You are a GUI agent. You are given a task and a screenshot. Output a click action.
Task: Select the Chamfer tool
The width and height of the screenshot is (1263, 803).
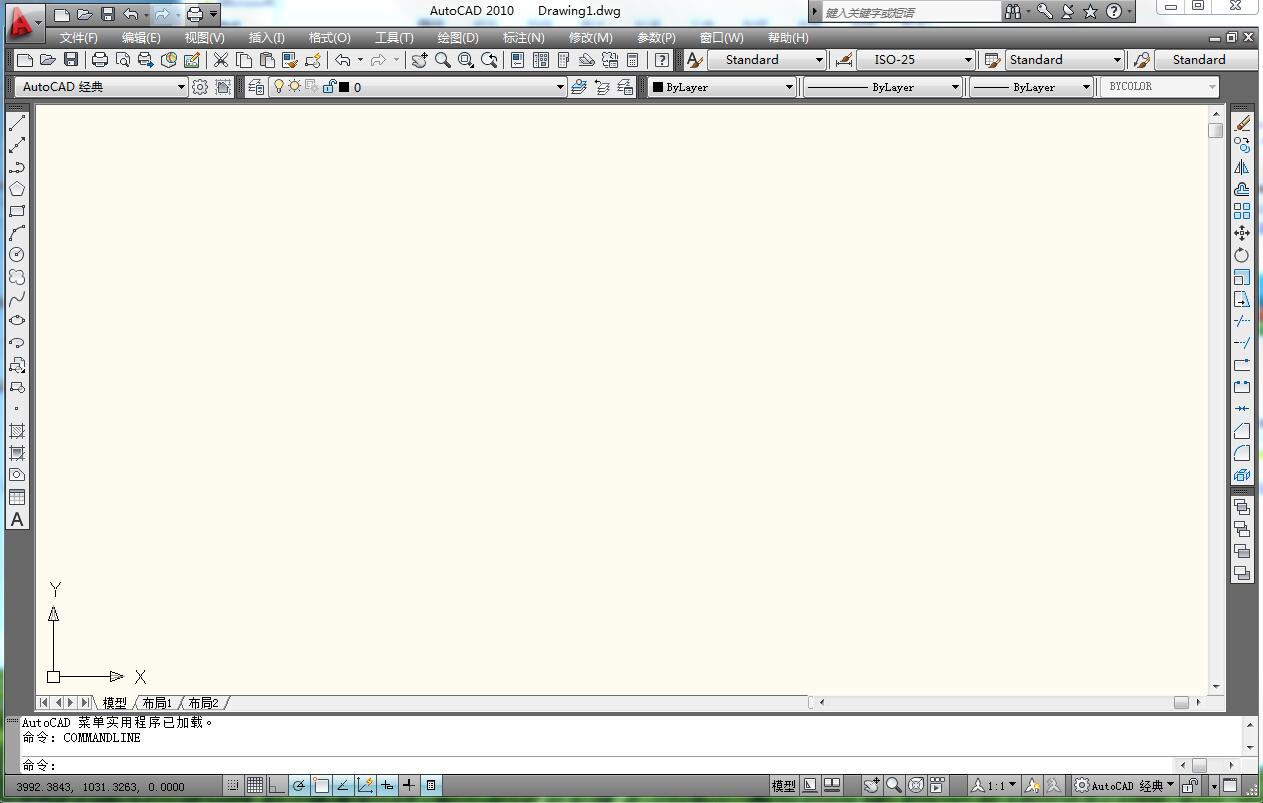tap(1242, 431)
